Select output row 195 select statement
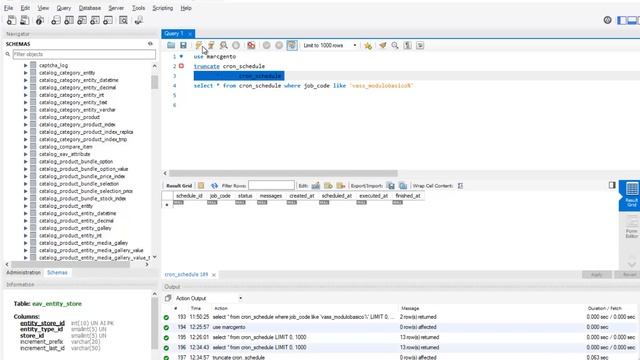 [x=399, y=337]
